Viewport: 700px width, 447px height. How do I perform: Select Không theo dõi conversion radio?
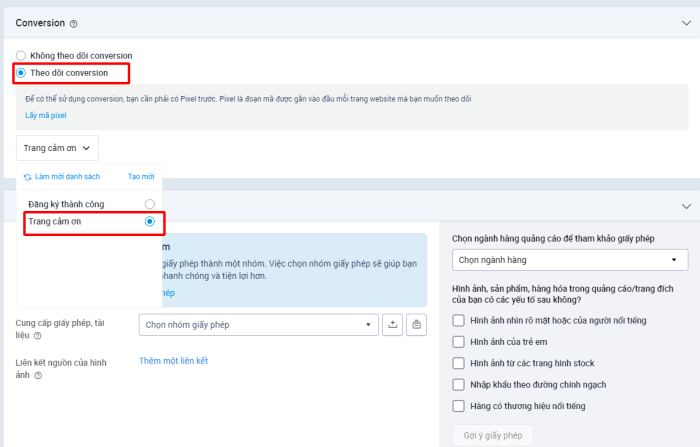click(21, 55)
